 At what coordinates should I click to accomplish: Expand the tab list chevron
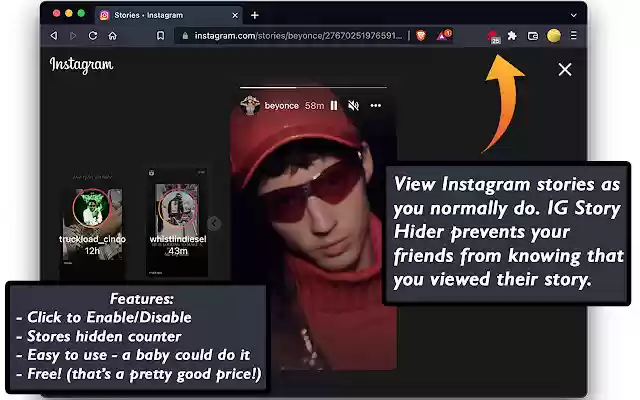pos(573,16)
